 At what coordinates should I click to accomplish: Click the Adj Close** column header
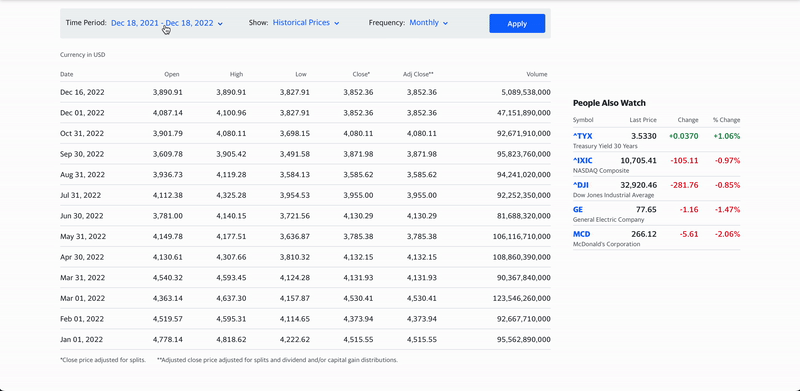pos(418,75)
